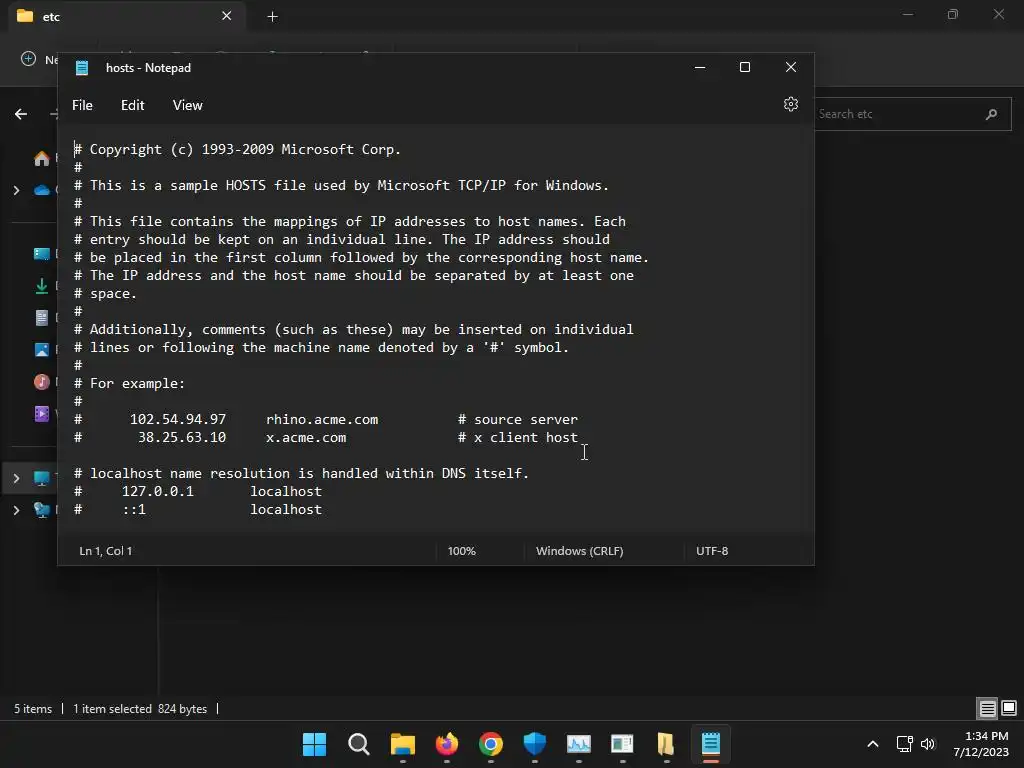Click the New plus icon in File Explorer
The width and height of the screenshot is (1024, 768).
point(28,59)
